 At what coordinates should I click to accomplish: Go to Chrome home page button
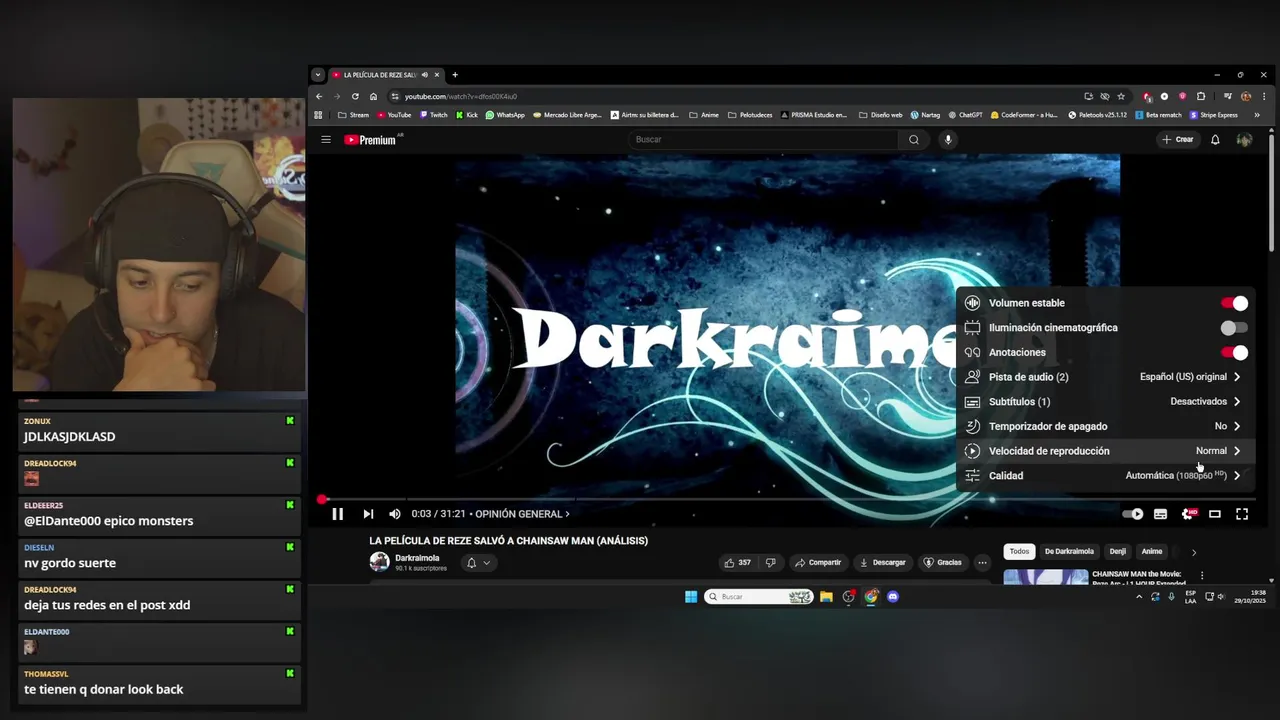click(373, 97)
